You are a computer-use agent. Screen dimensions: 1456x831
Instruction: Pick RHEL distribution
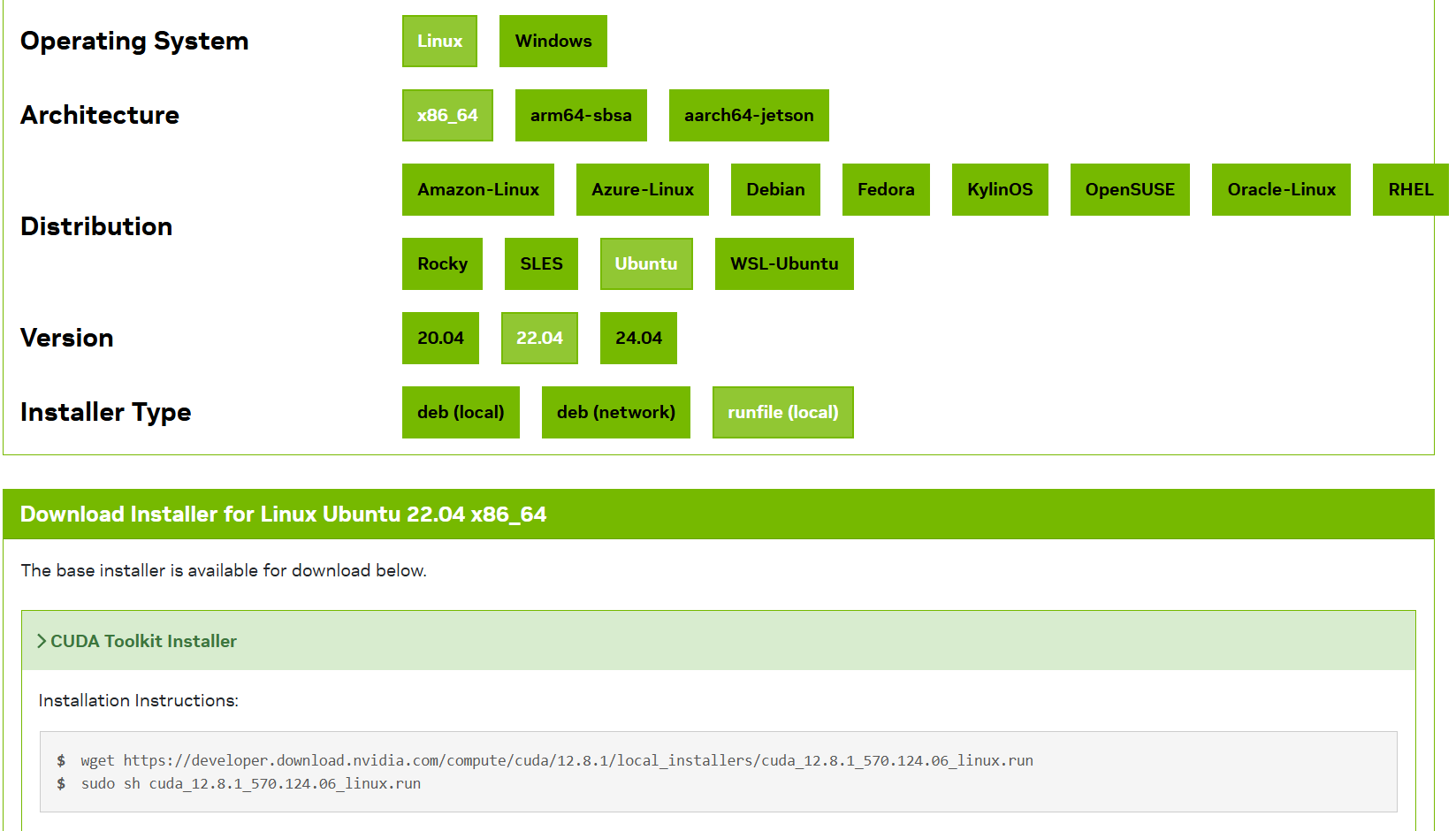click(1411, 189)
